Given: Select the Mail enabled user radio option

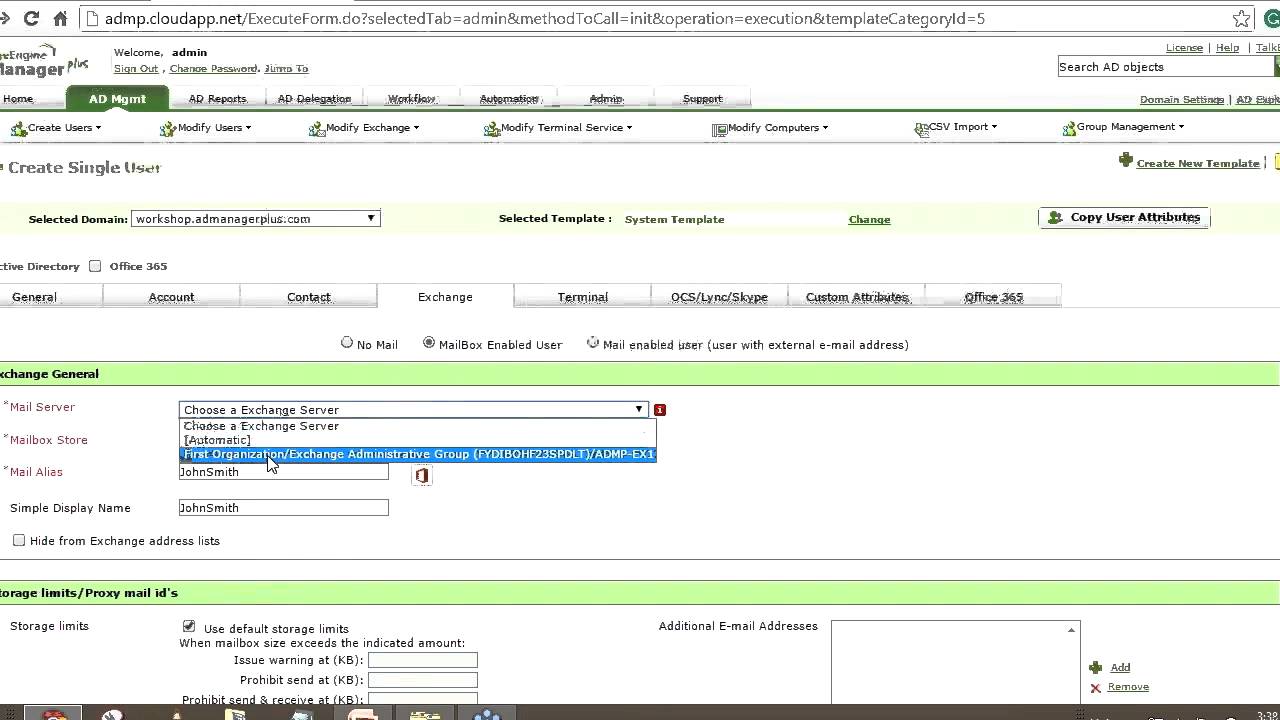Looking at the screenshot, I should coord(593,343).
